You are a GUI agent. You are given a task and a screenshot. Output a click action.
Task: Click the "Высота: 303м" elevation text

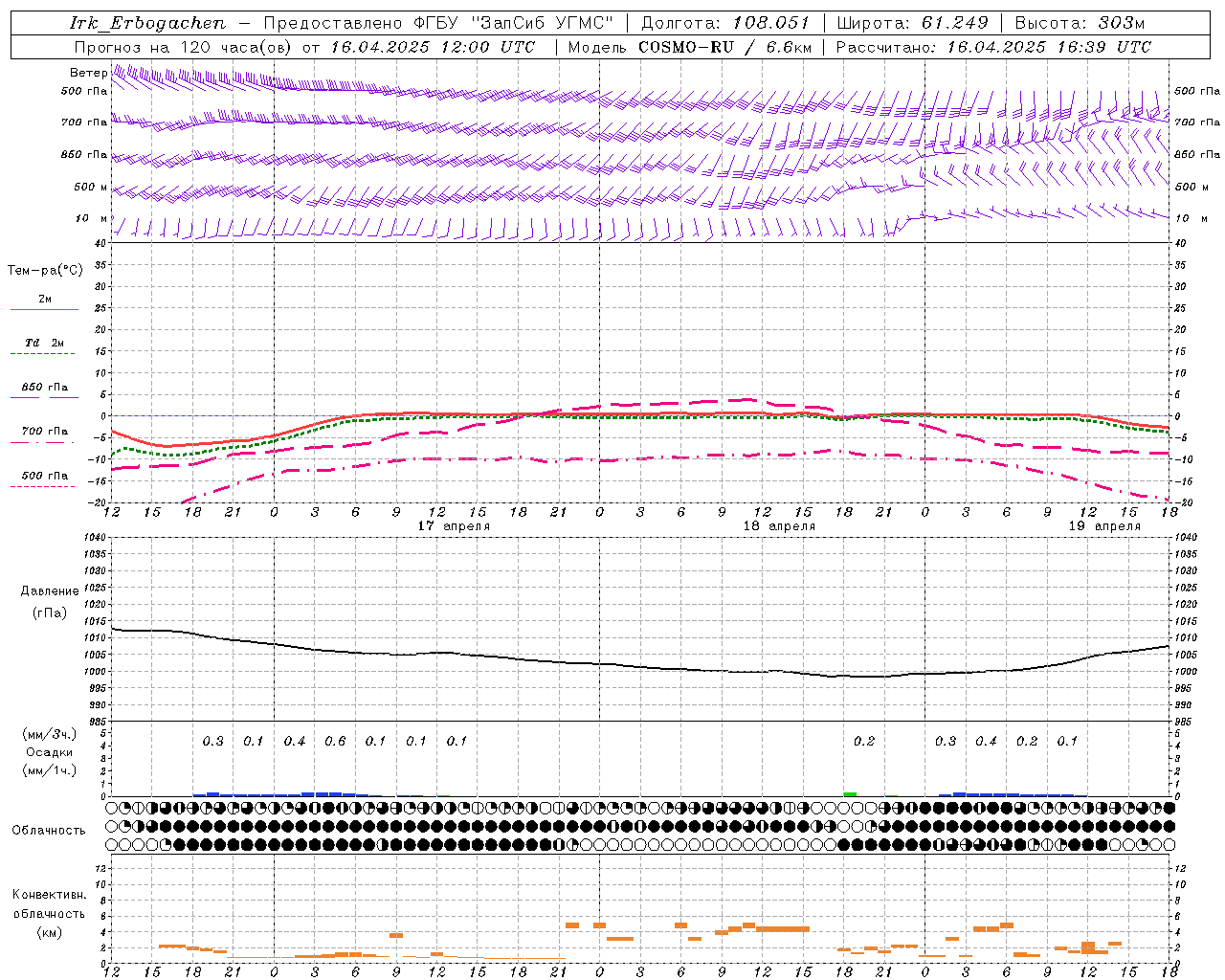(x=1080, y=23)
